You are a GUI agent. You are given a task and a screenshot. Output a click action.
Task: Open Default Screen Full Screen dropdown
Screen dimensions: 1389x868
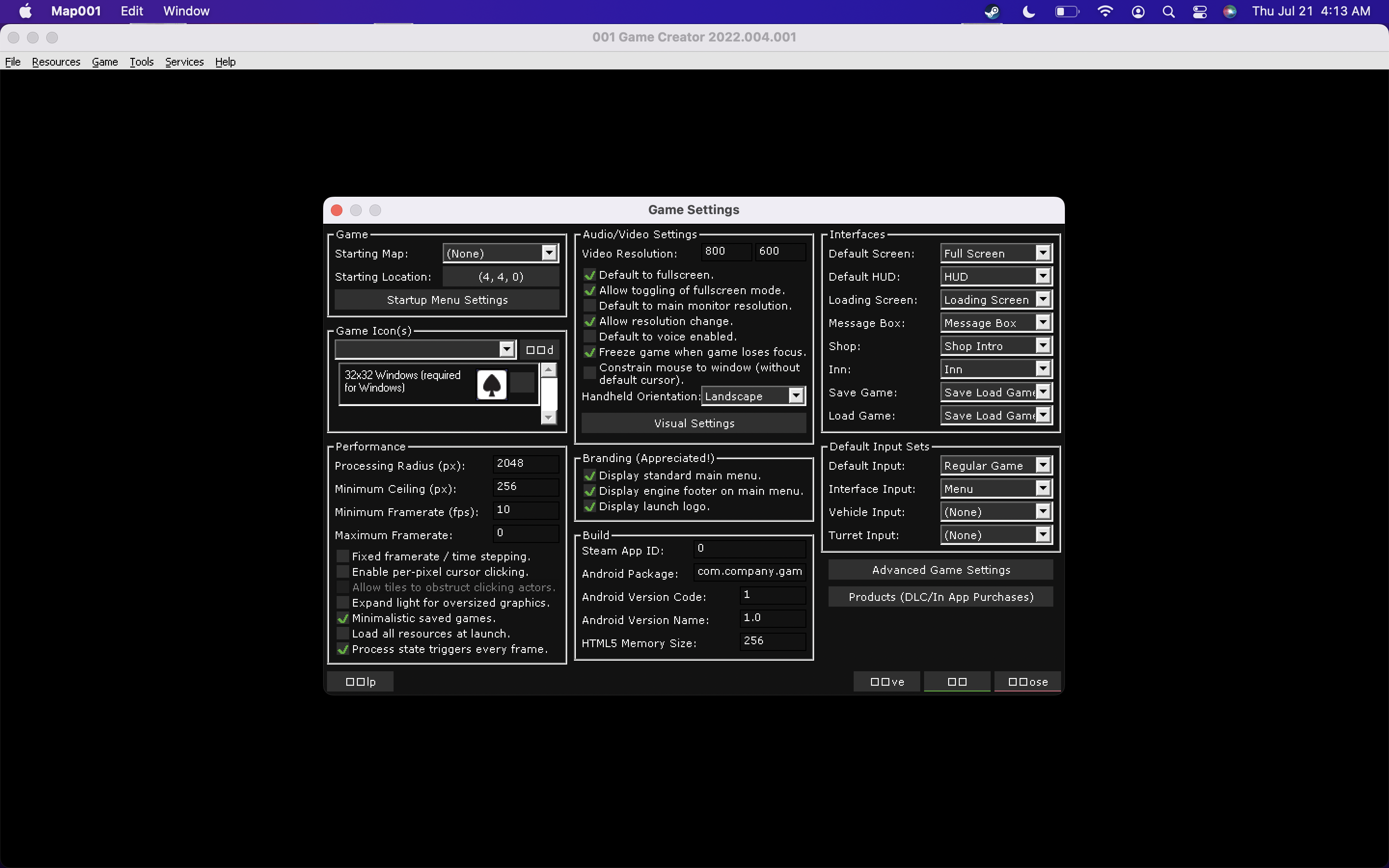pos(996,253)
